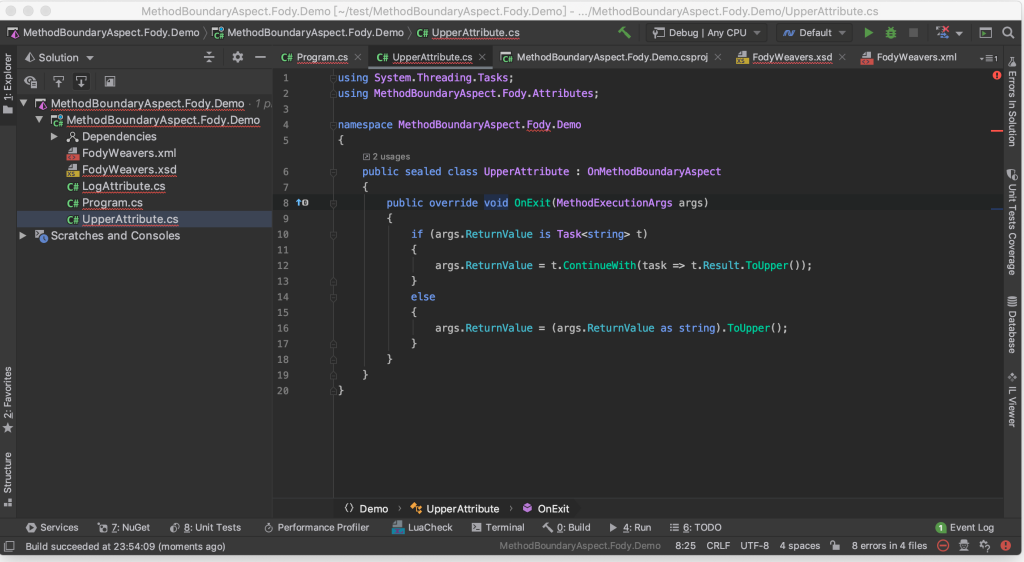The height and width of the screenshot is (562, 1024).
Task: Open the LuaCheck tool window
Action: click(x=422, y=527)
